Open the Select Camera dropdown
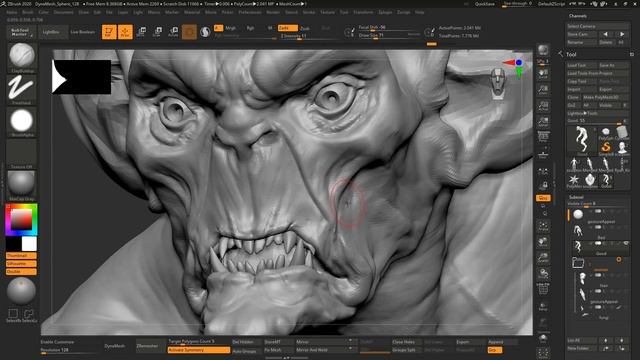The height and width of the screenshot is (360, 640). point(597,26)
